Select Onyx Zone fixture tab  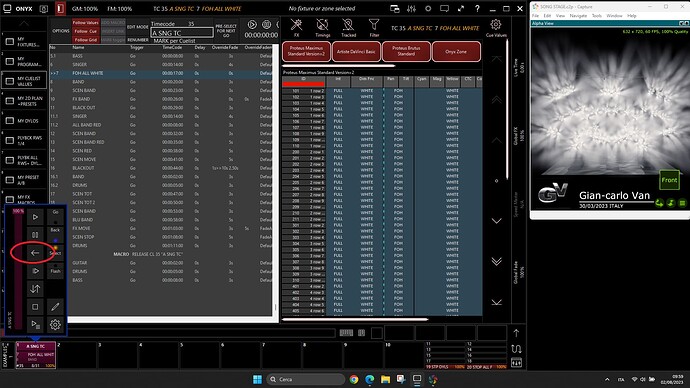[x=456, y=51]
